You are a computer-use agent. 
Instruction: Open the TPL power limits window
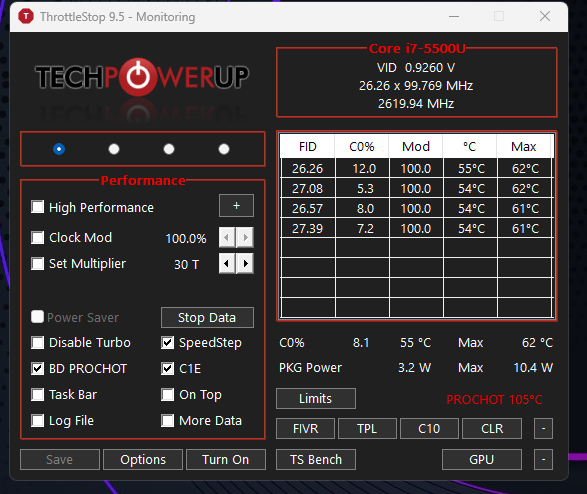click(x=367, y=429)
